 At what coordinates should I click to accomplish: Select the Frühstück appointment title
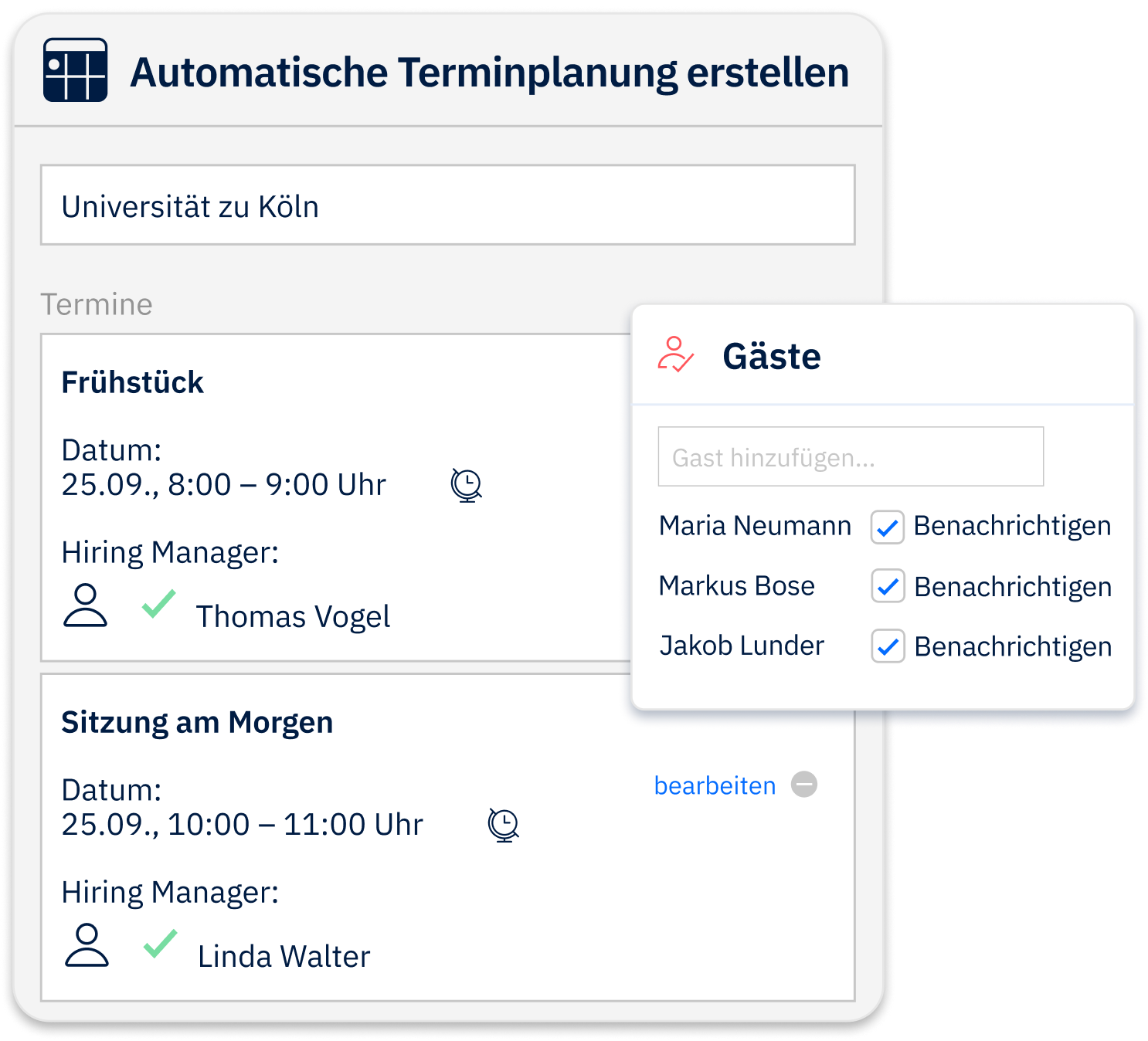[132, 382]
